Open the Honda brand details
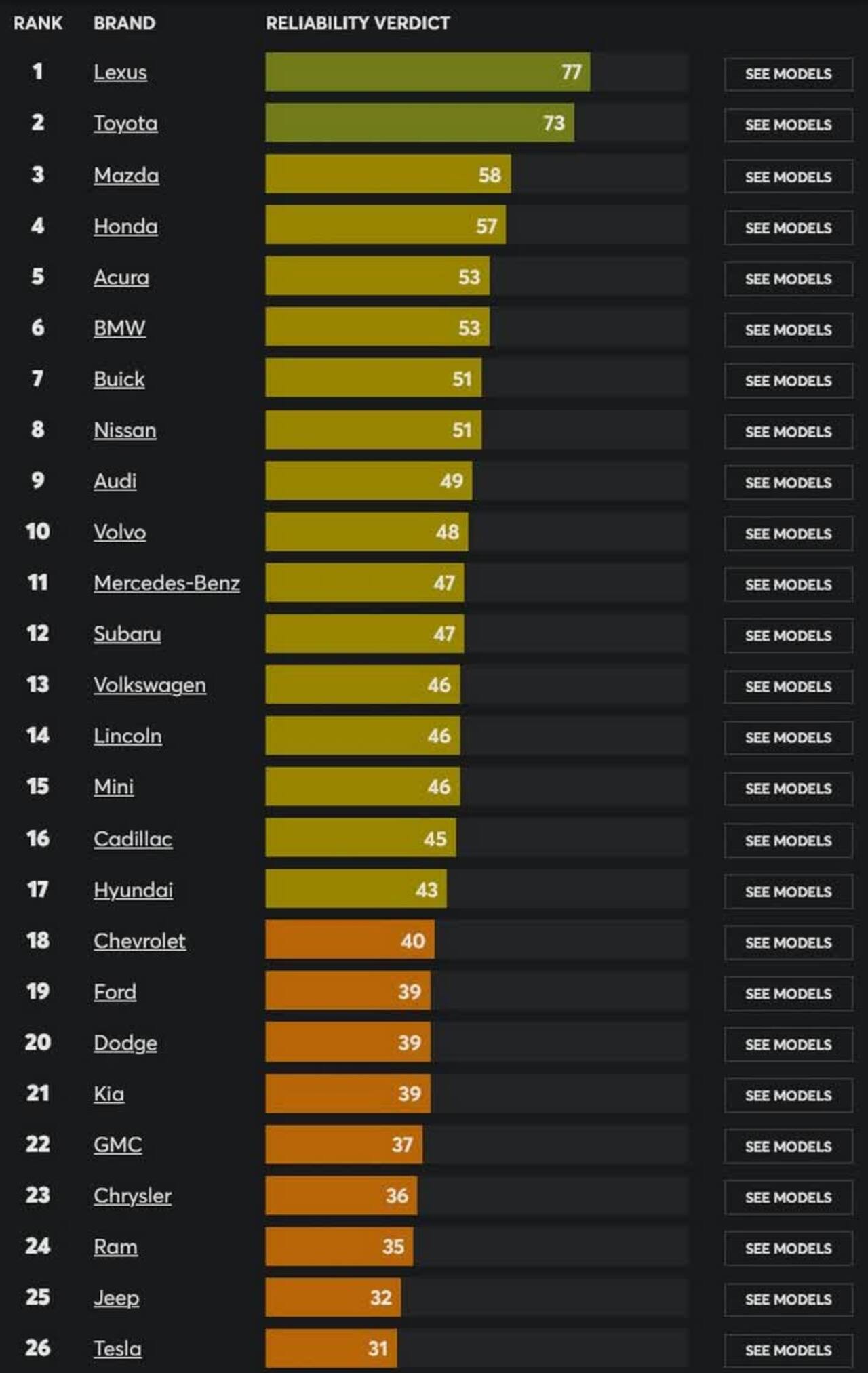 coord(125,226)
